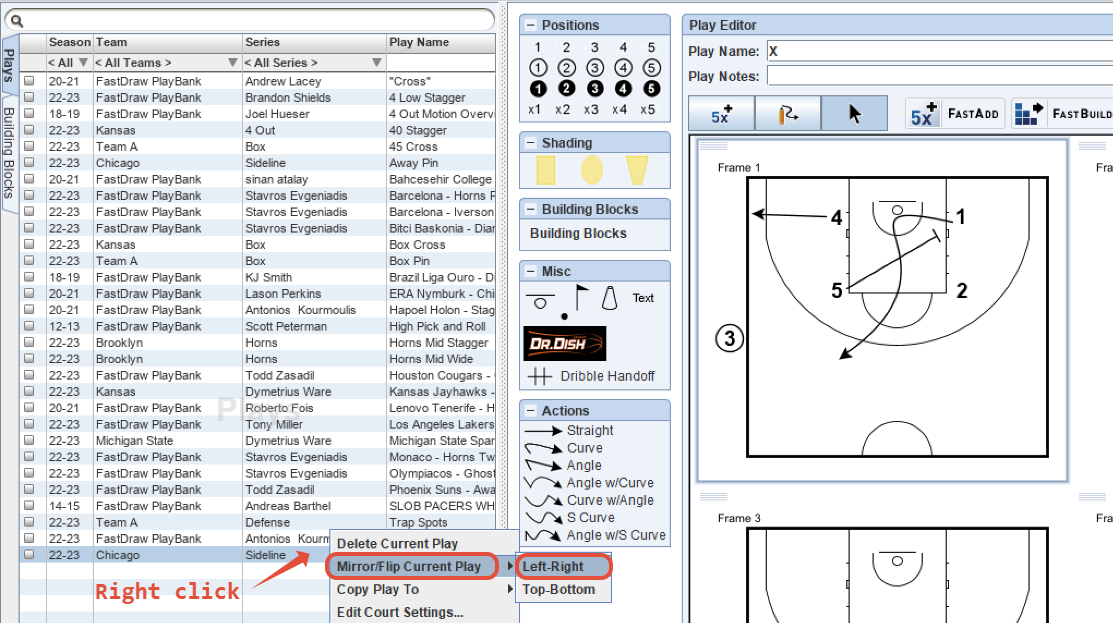Activate the pointer selection tool
The image size is (1113, 623).
coord(855,114)
